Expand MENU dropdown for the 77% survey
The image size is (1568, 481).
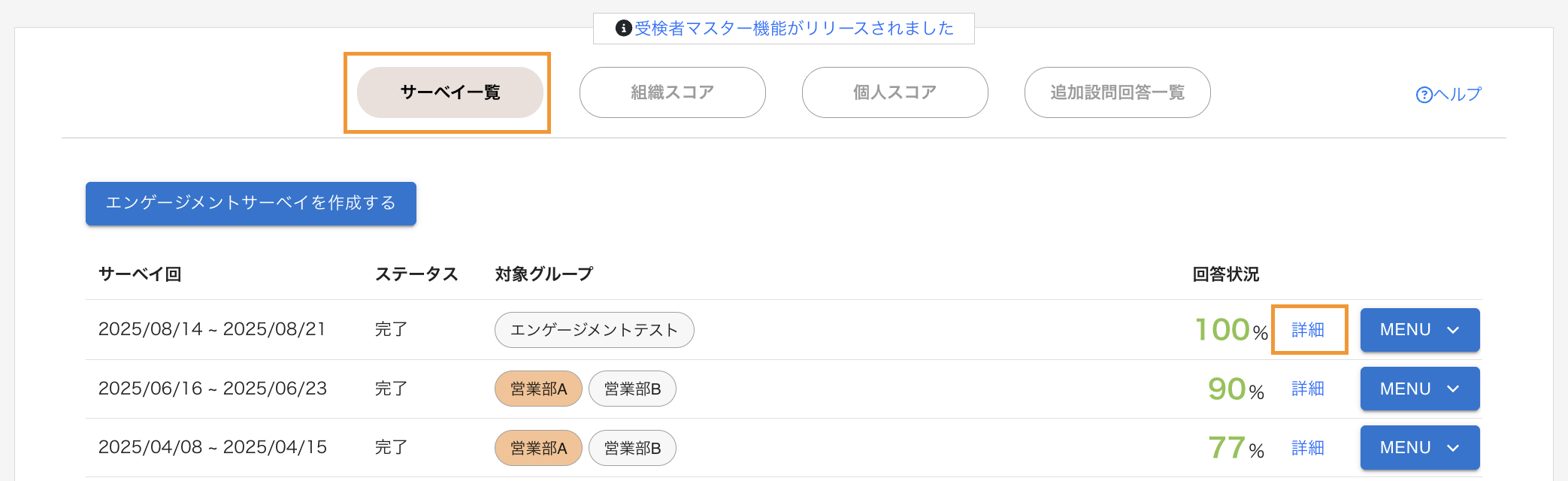[1419, 448]
